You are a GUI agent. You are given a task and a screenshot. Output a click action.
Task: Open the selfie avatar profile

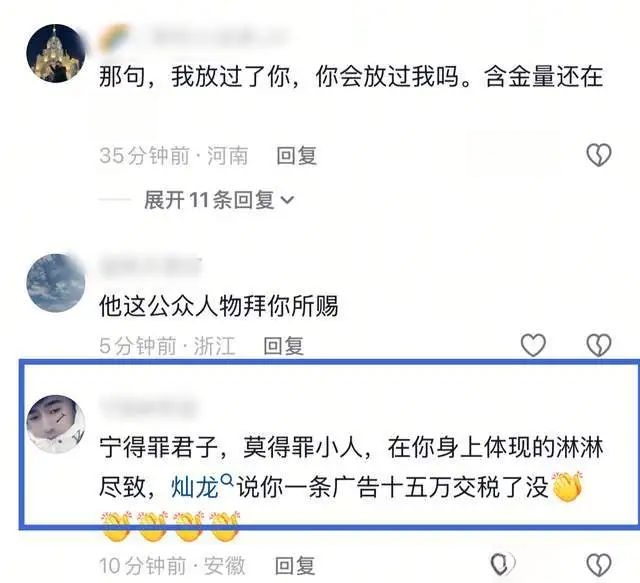pos(56,424)
